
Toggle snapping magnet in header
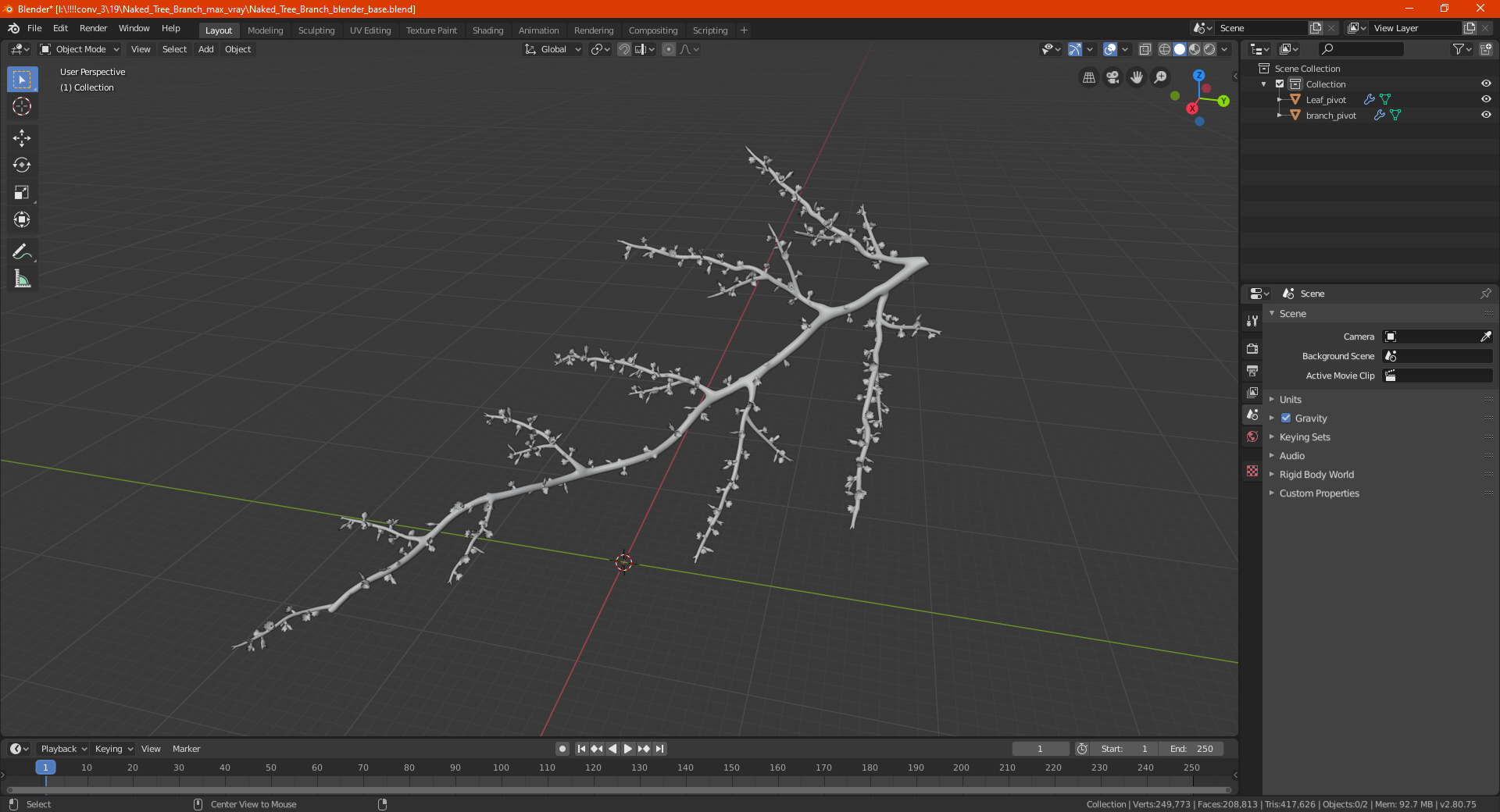(624, 49)
